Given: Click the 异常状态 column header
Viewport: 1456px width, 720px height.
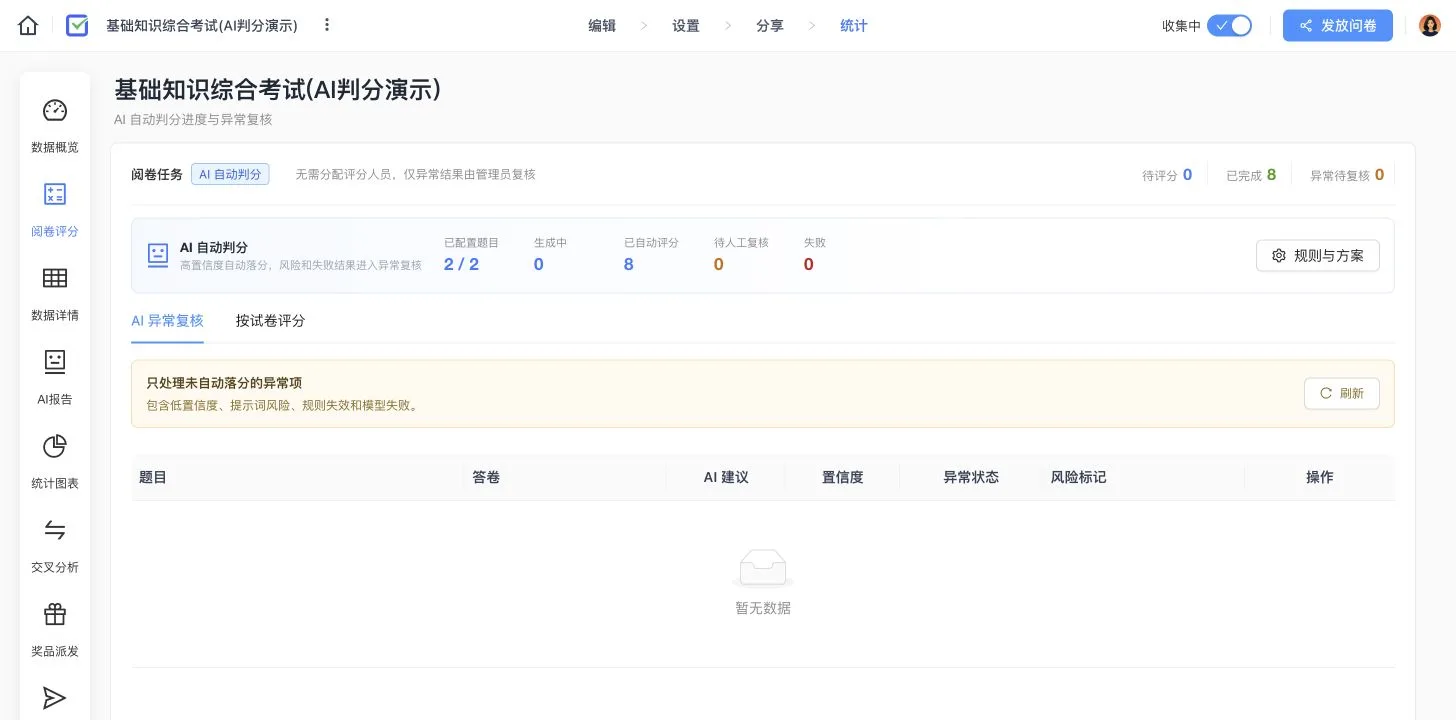Looking at the screenshot, I should click(x=971, y=478).
